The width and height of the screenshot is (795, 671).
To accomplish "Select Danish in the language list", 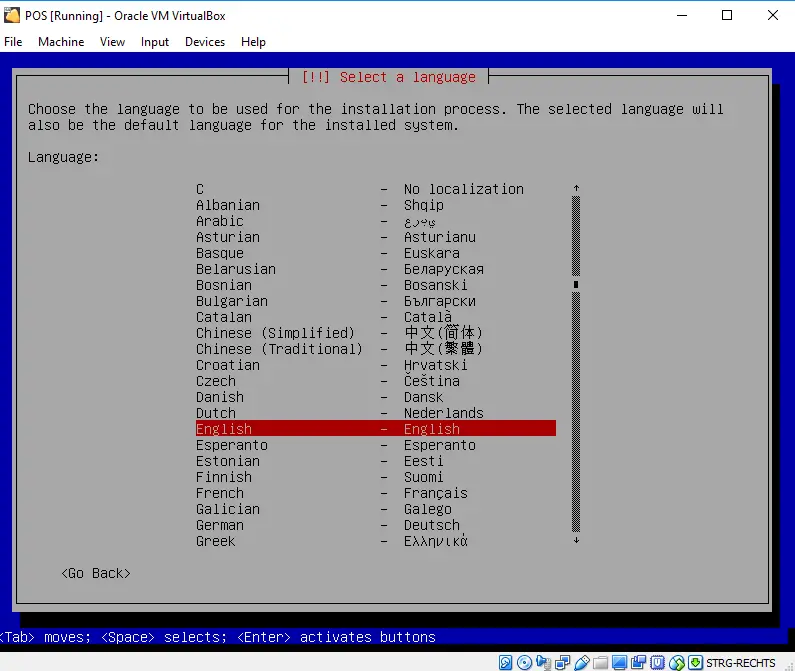I will 376,397.
